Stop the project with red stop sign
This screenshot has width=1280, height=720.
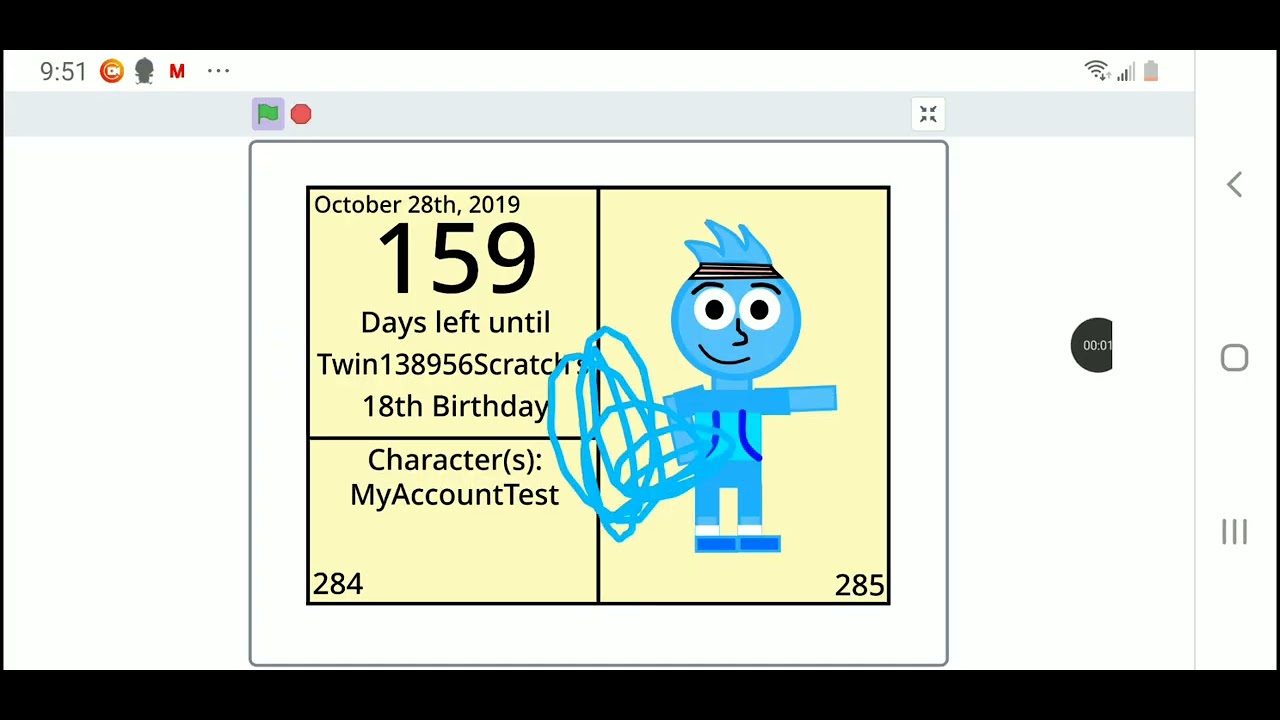(301, 115)
